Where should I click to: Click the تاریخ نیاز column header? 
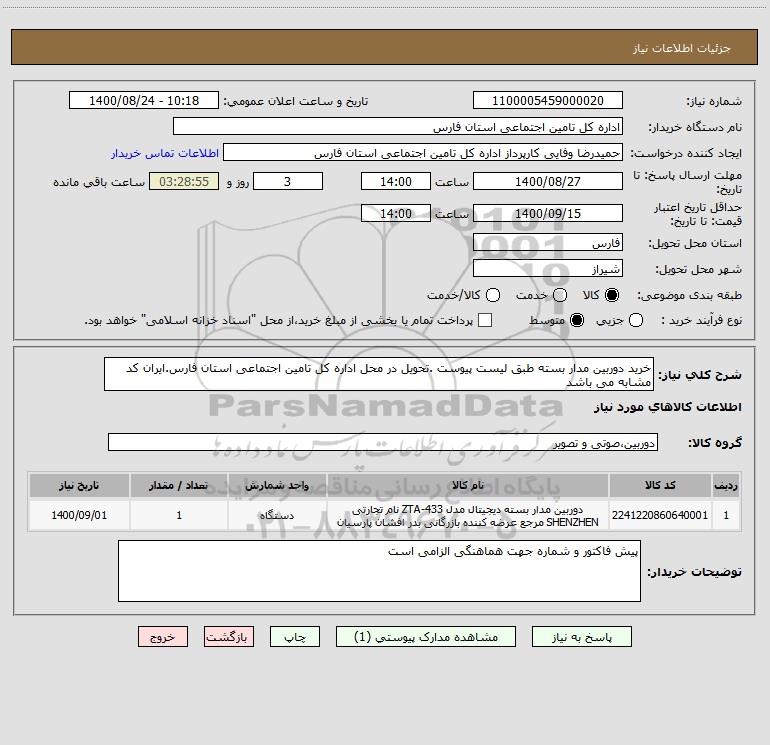point(79,485)
